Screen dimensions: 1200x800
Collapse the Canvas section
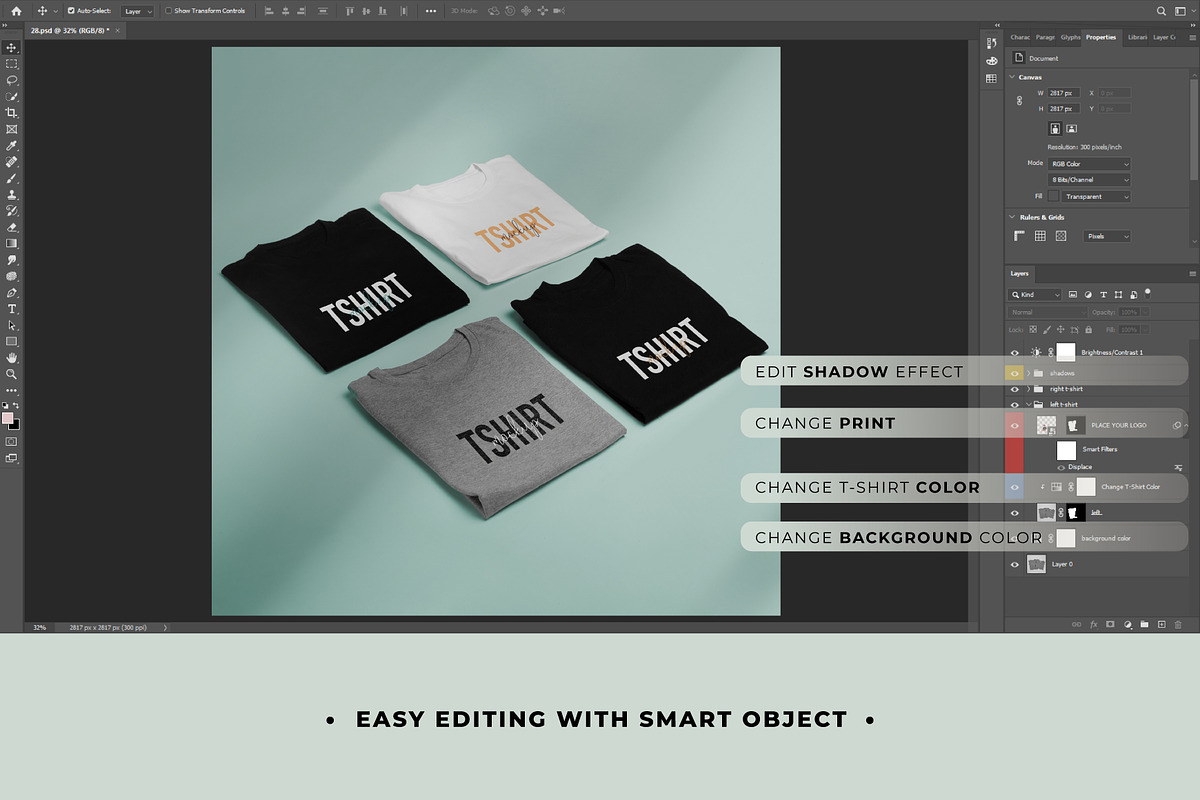1012,77
